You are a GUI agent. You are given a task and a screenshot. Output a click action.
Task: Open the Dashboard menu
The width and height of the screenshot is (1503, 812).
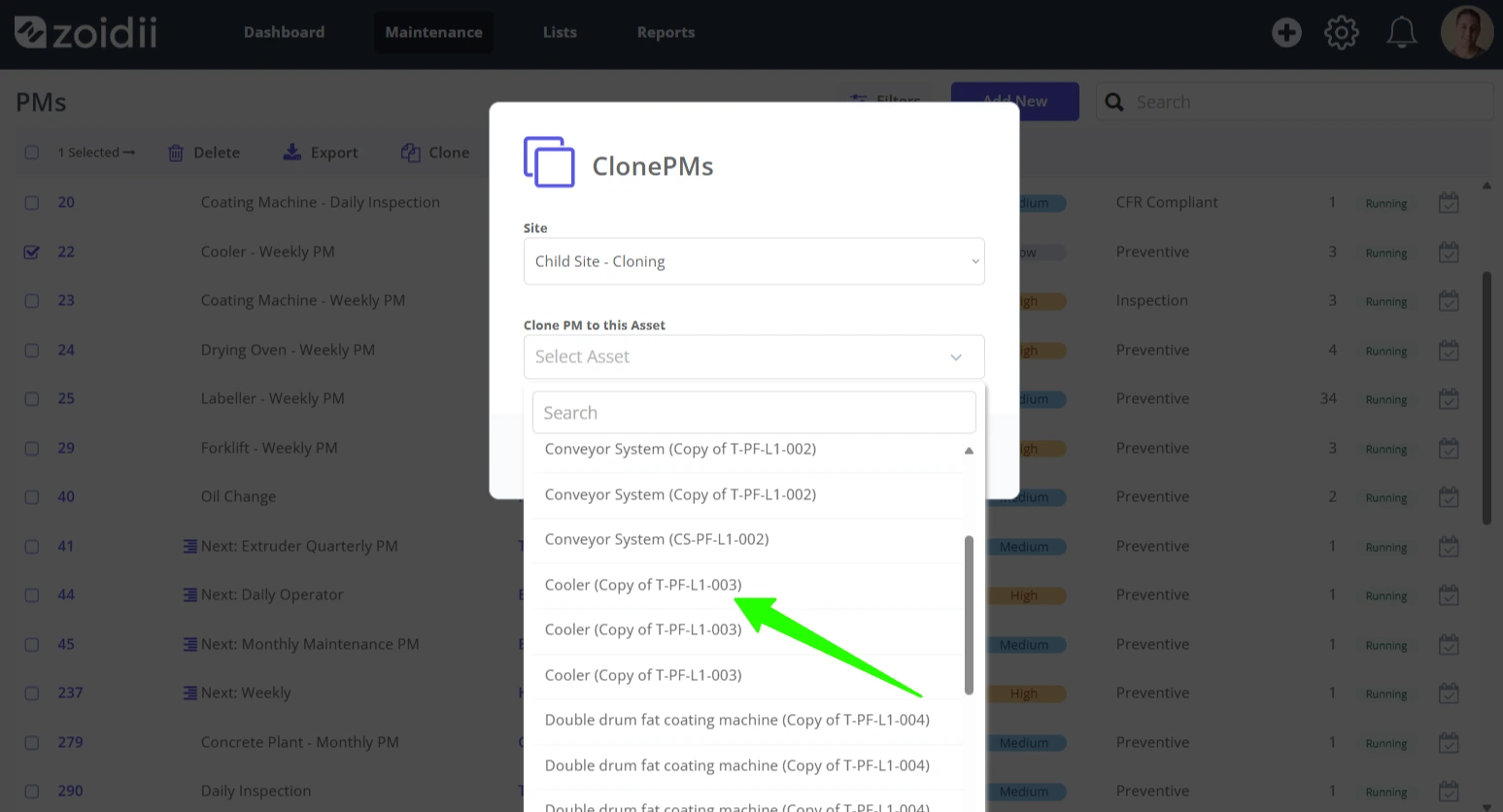point(284,32)
